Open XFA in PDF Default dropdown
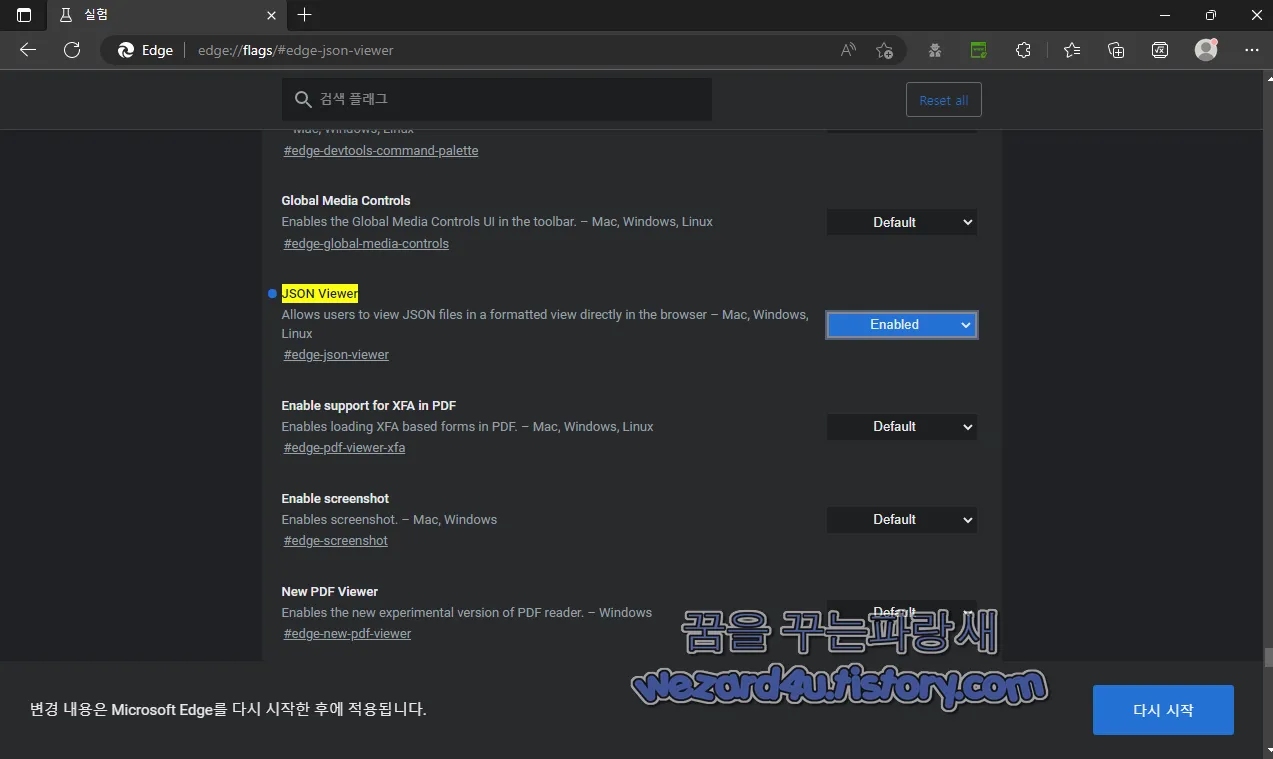This screenshot has height=759, width=1273. (x=902, y=427)
